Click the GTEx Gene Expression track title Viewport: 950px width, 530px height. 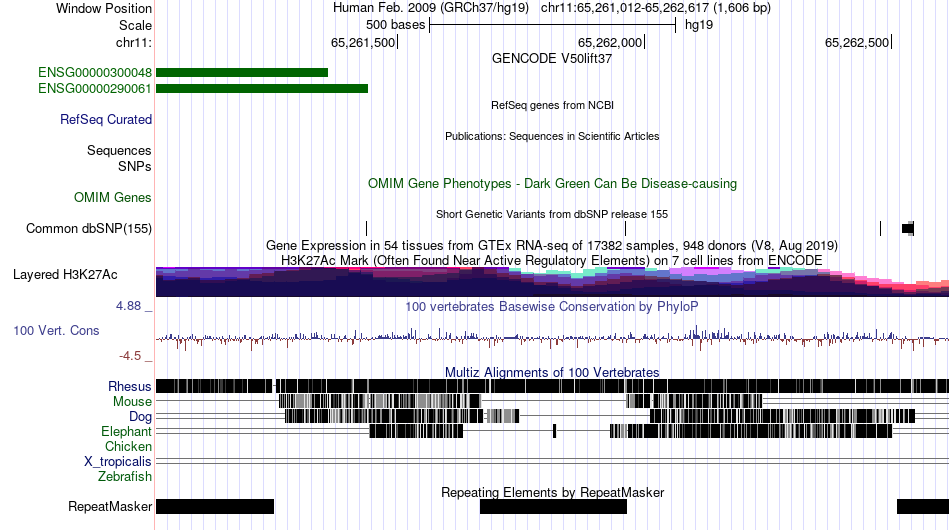coord(552,245)
